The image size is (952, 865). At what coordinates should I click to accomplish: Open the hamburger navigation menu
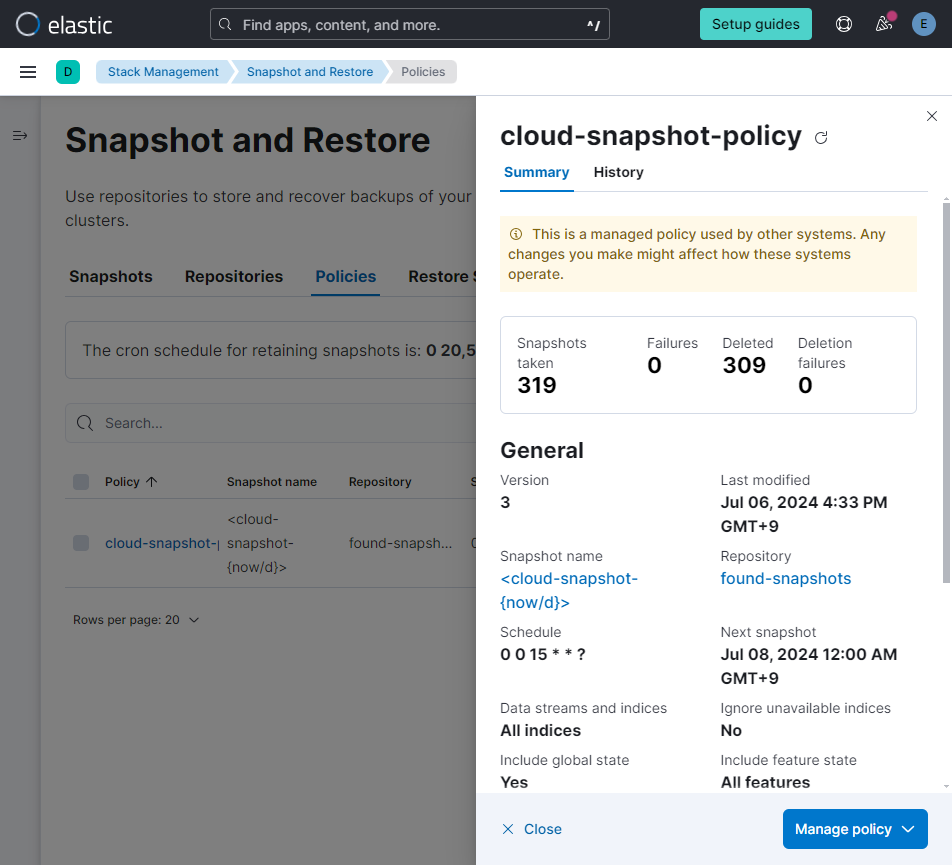pyautogui.click(x=28, y=72)
